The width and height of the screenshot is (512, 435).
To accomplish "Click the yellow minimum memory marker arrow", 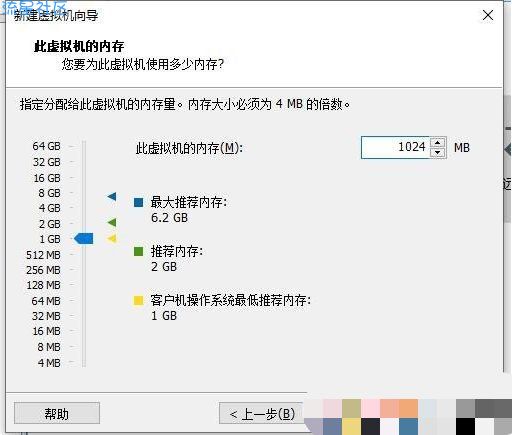I will pos(112,238).
